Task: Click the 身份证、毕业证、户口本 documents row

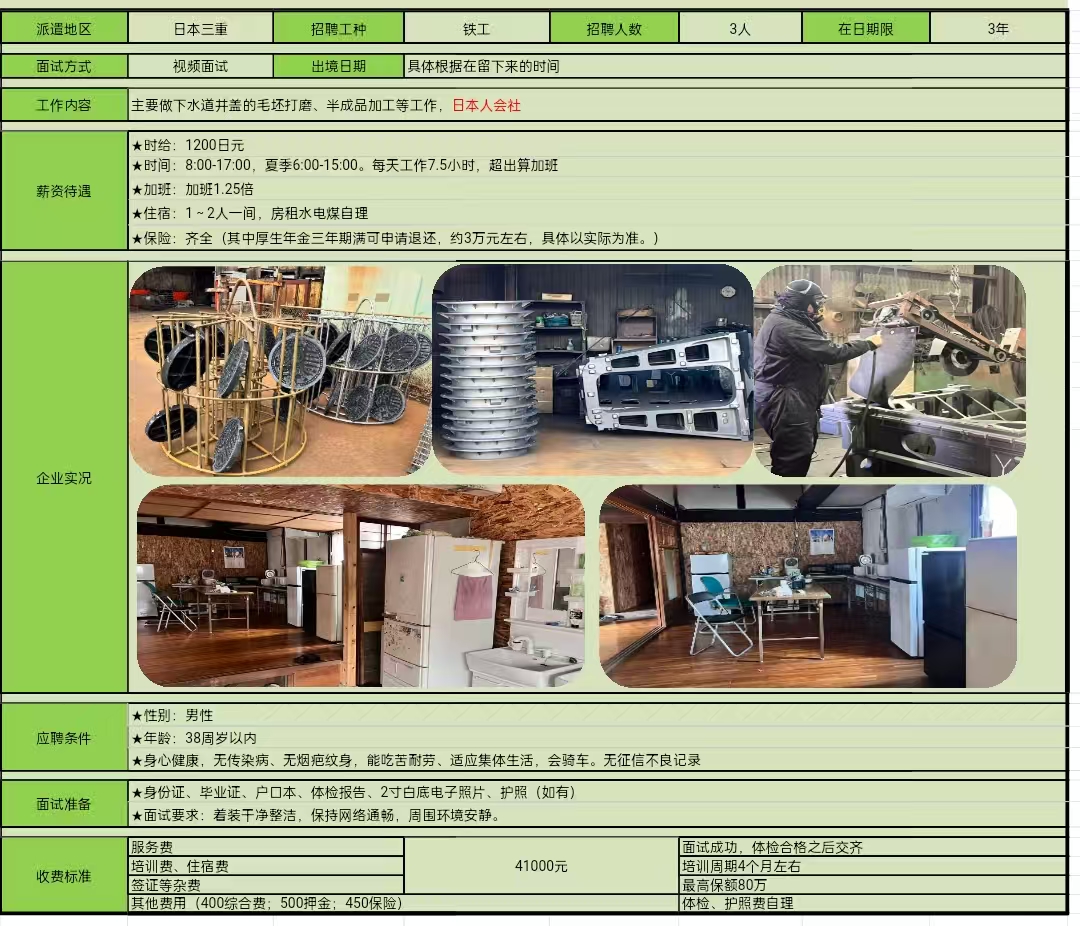Action: pos(597,792)
